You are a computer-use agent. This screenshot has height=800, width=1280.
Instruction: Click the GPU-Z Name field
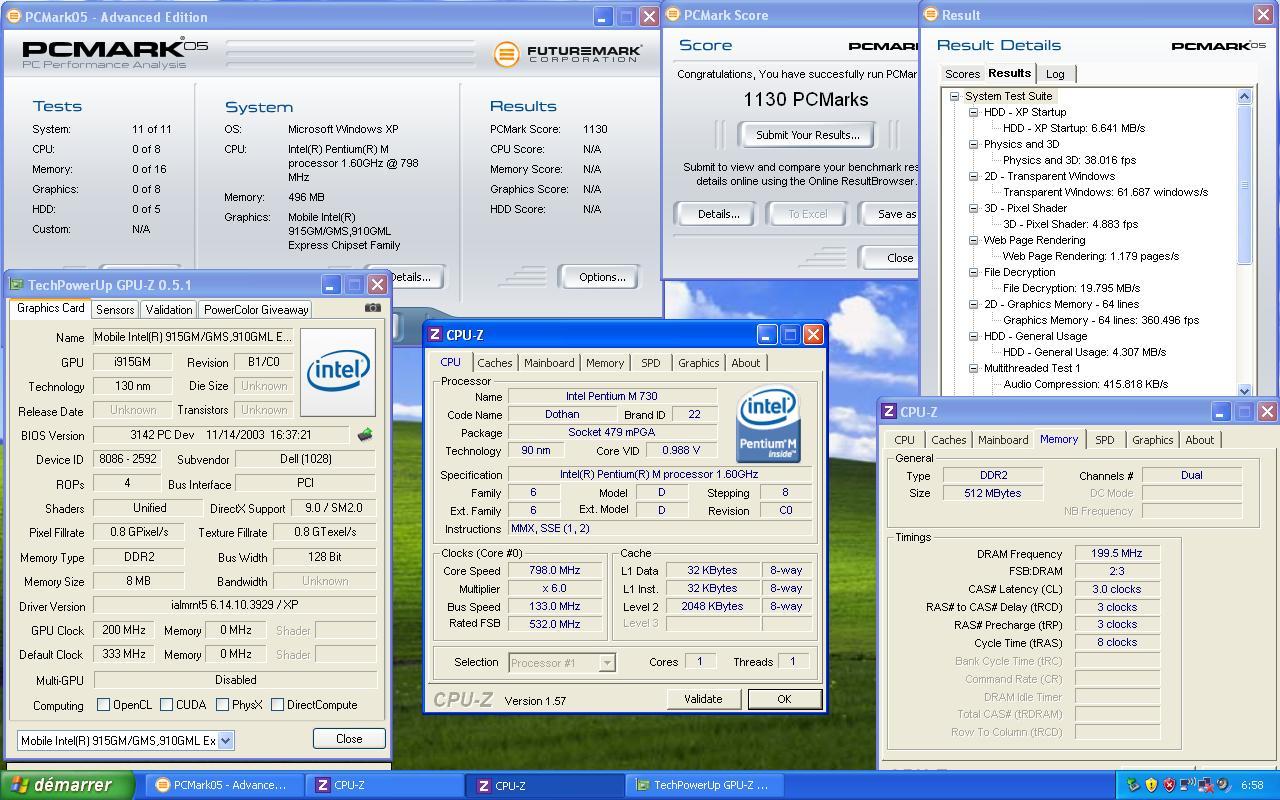[x=193, y=337]
